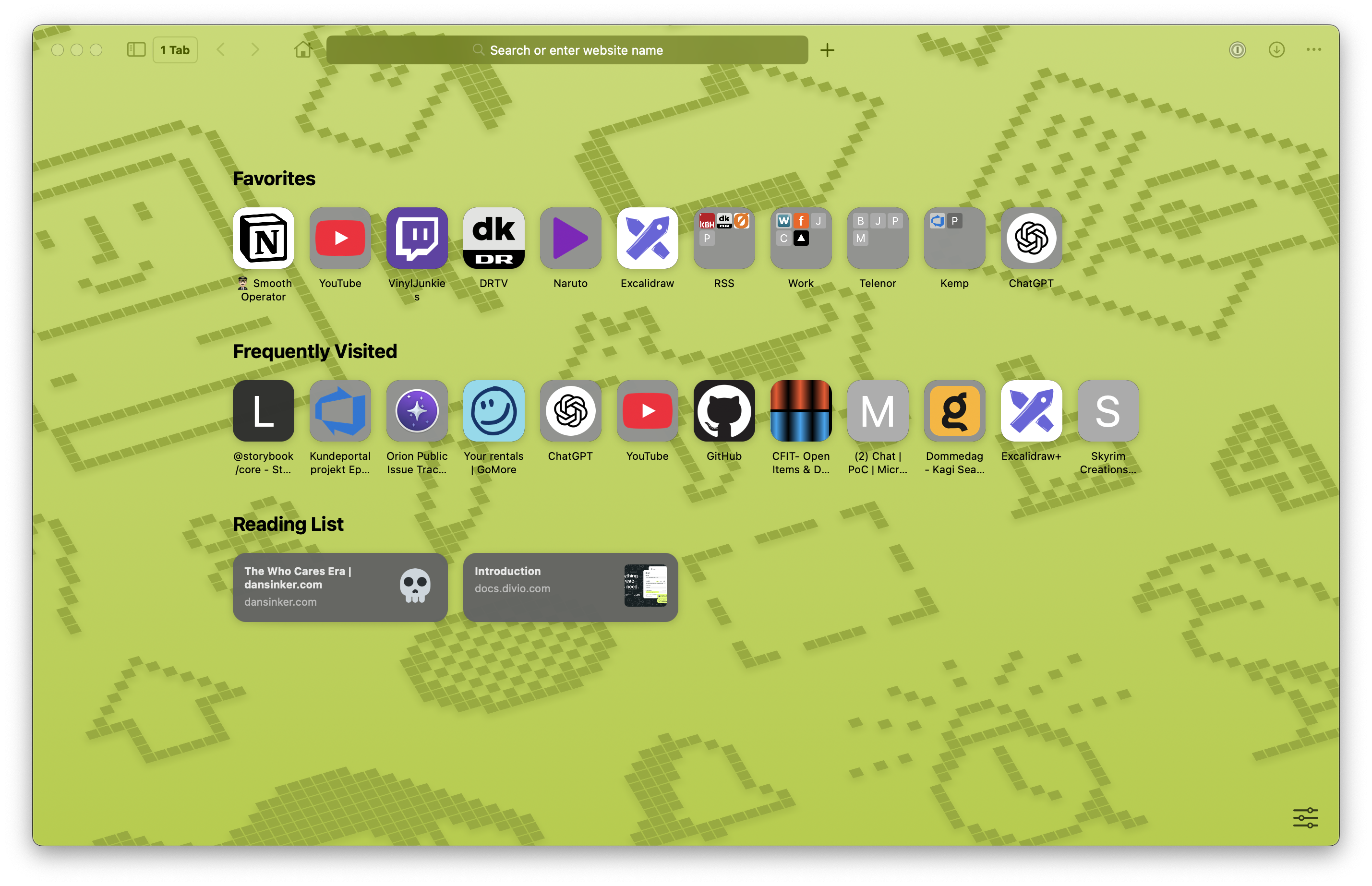Open the 1 Tab overview button
Screen dimensions: 1372x886
tap(175, 50)
